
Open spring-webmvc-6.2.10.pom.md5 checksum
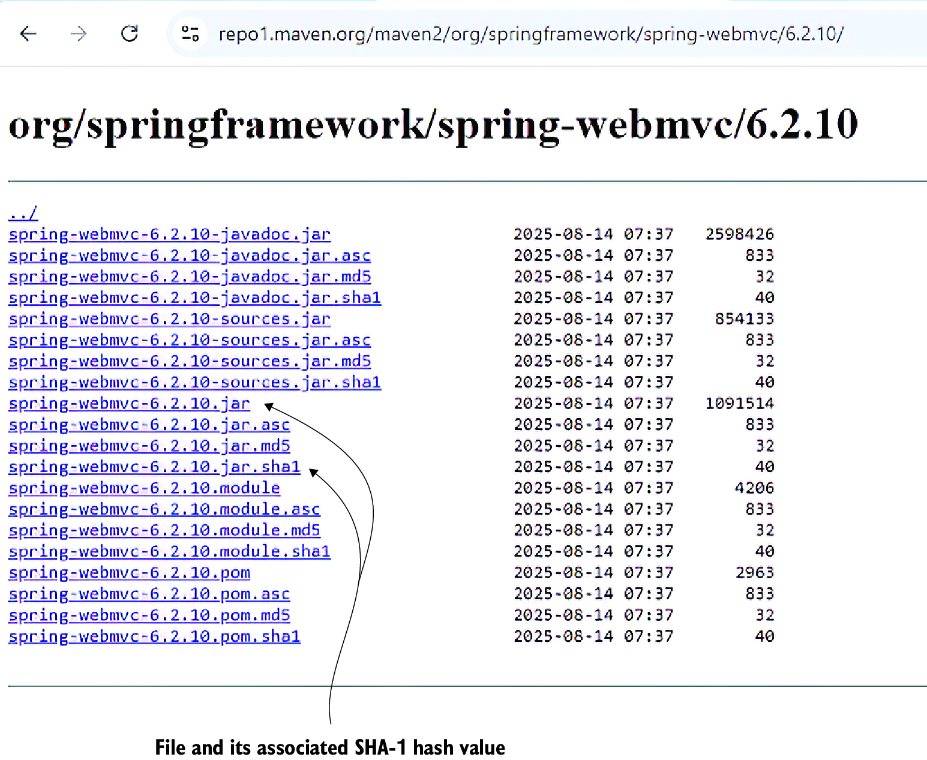pyautogui.click(x=150, y=615)
